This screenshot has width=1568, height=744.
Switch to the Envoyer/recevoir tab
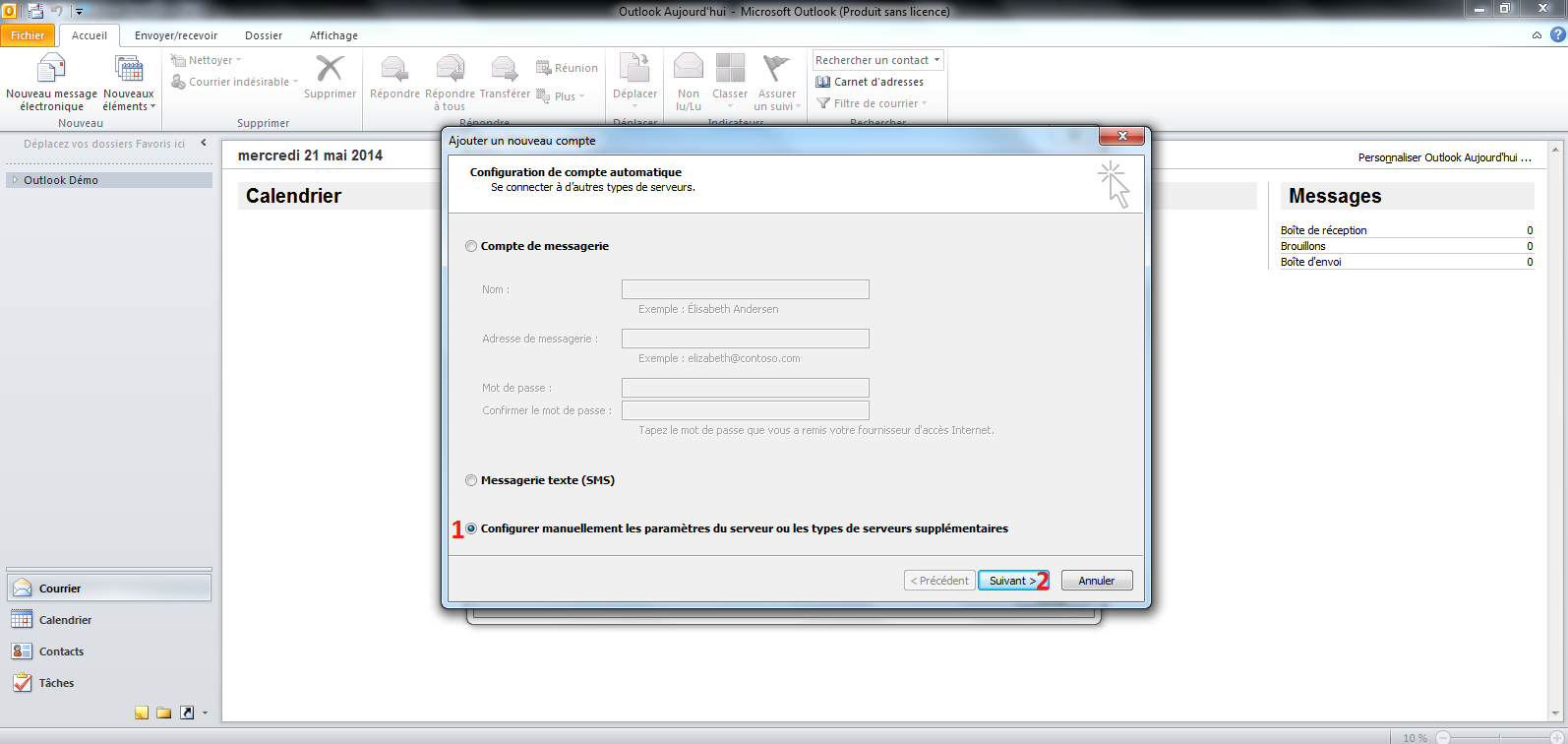pyautogui.click(x=176, y=35)
